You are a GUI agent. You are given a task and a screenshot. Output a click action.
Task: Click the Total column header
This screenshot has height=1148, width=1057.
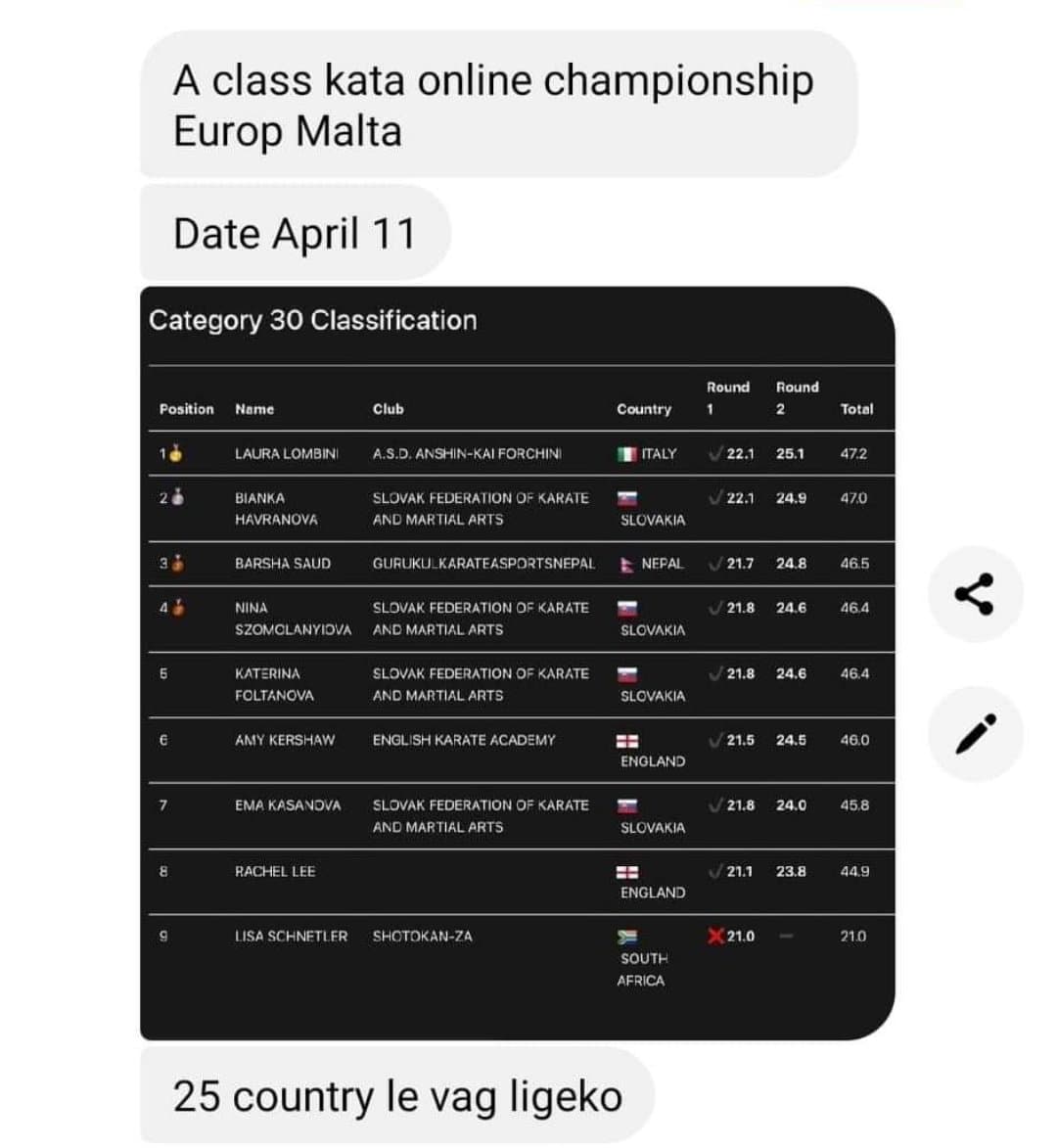coord(856,409)
